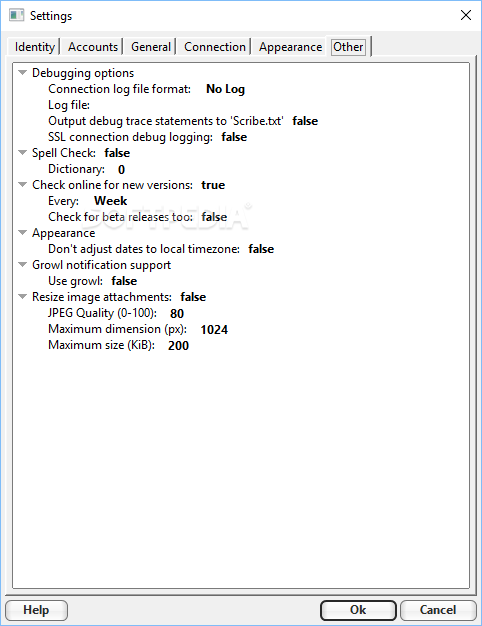Toggle Check for beta releases too value
The image size is (482, 626).
tap(214, 217)
